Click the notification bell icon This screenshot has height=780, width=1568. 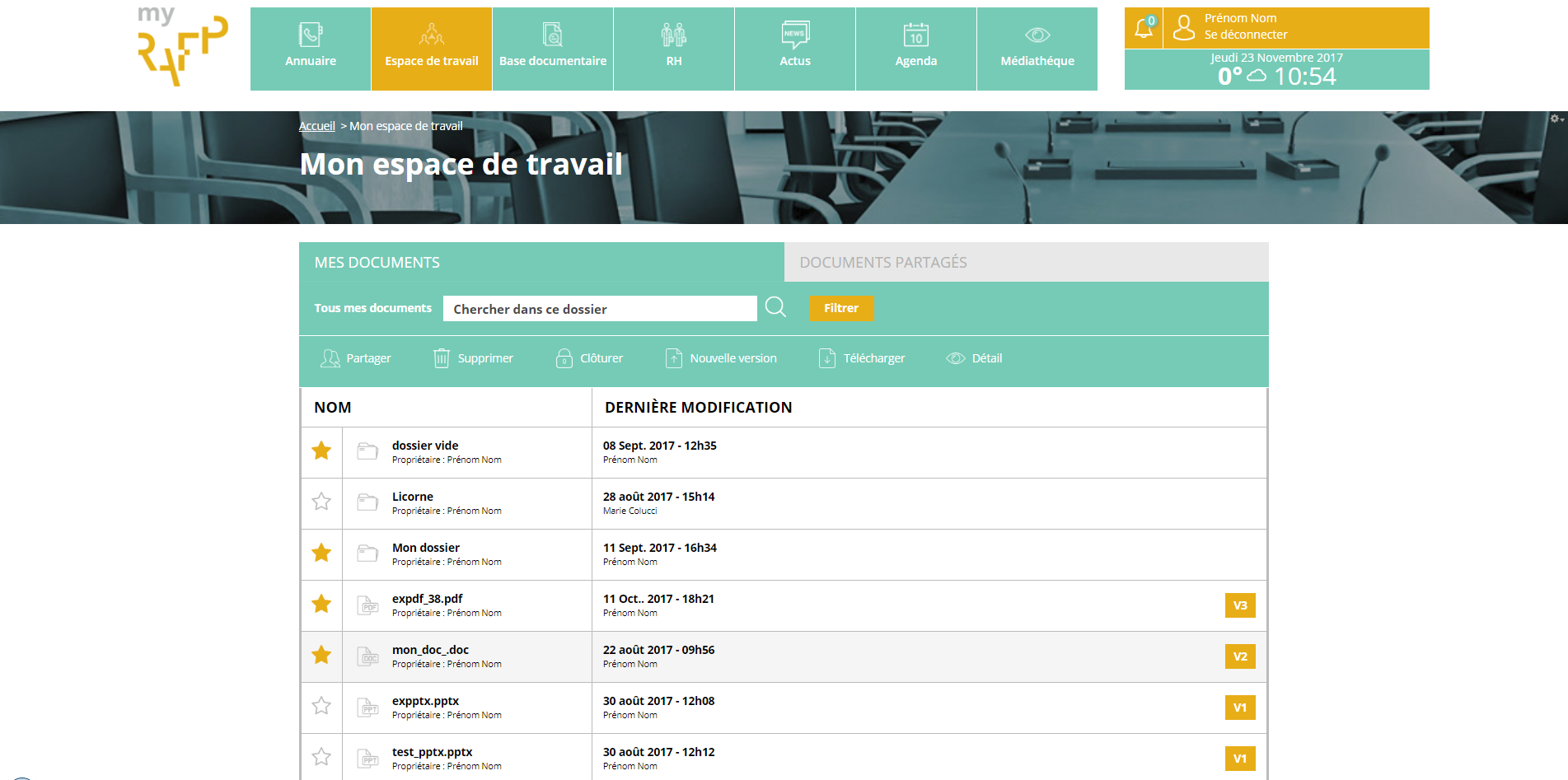(x=1144, y=27)
